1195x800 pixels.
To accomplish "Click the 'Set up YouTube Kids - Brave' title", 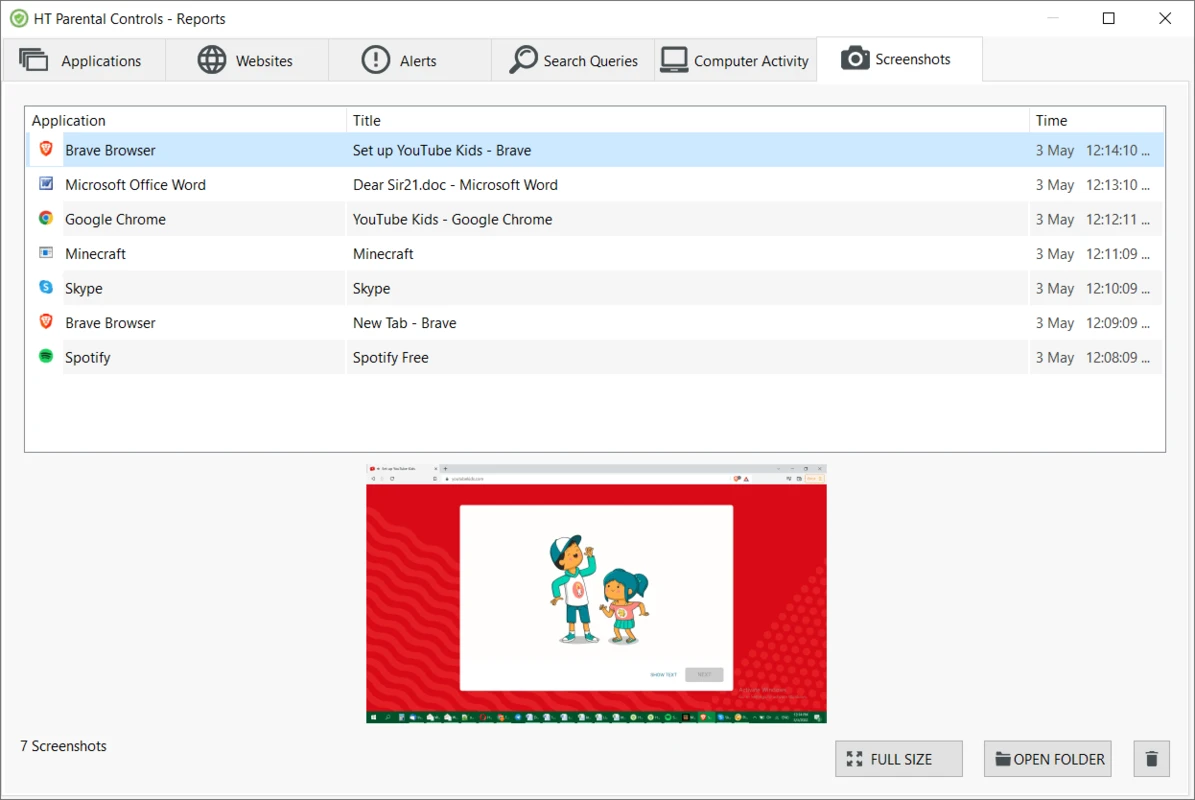I will click(x=442, y=150).
